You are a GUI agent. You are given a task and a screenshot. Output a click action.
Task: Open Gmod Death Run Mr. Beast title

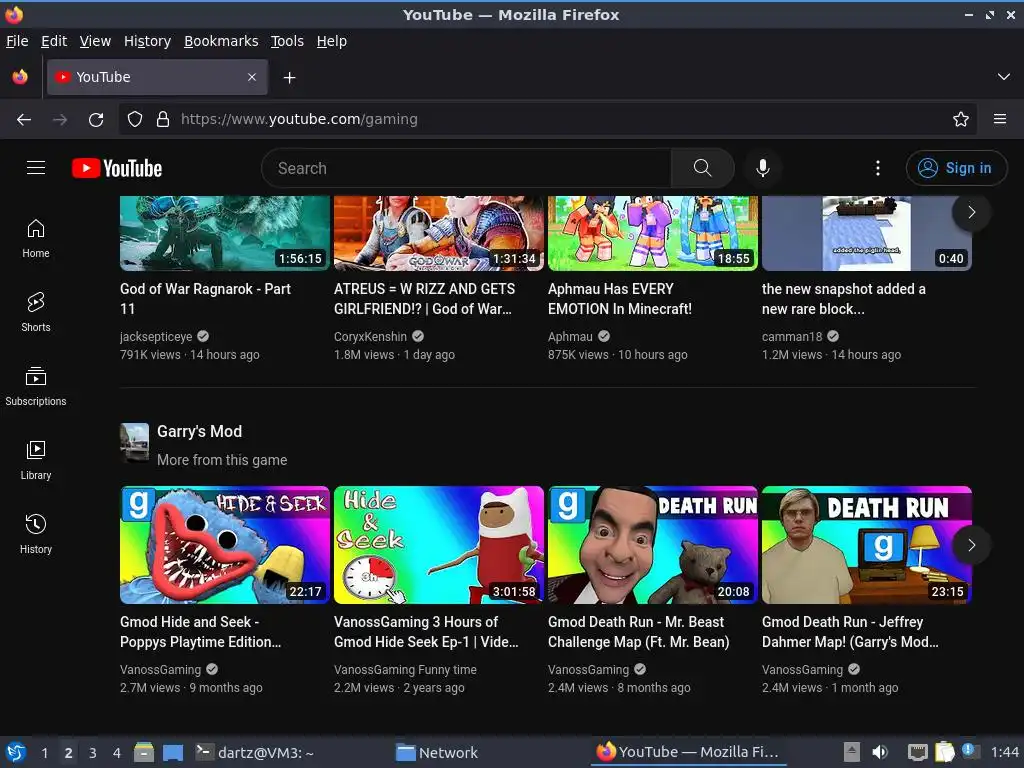(x=638, y=632)
